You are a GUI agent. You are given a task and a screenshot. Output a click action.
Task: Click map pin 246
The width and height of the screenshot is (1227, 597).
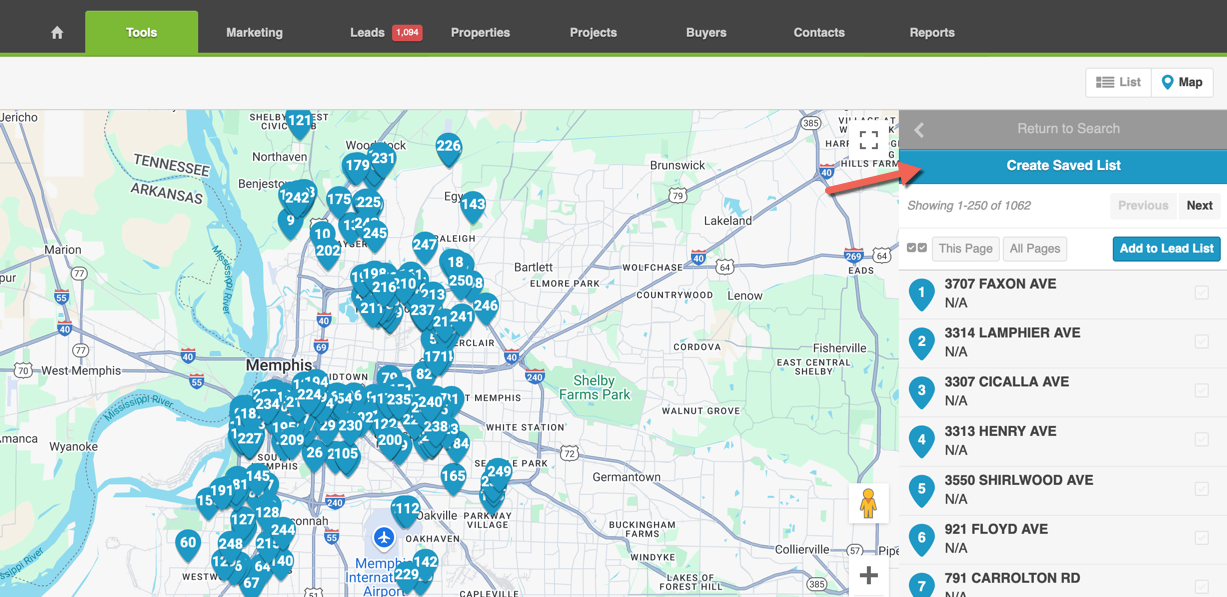point(486,307)
